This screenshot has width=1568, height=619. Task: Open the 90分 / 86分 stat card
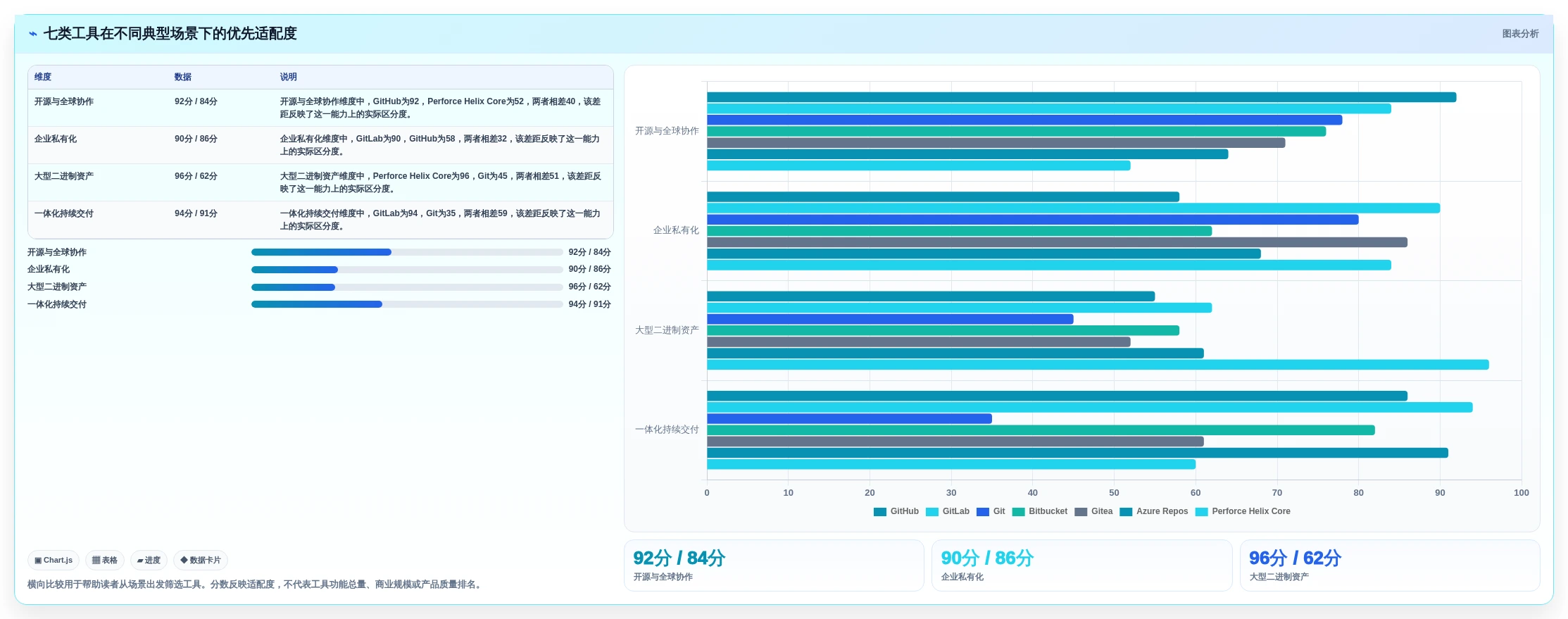click(x=1081, y=565)
